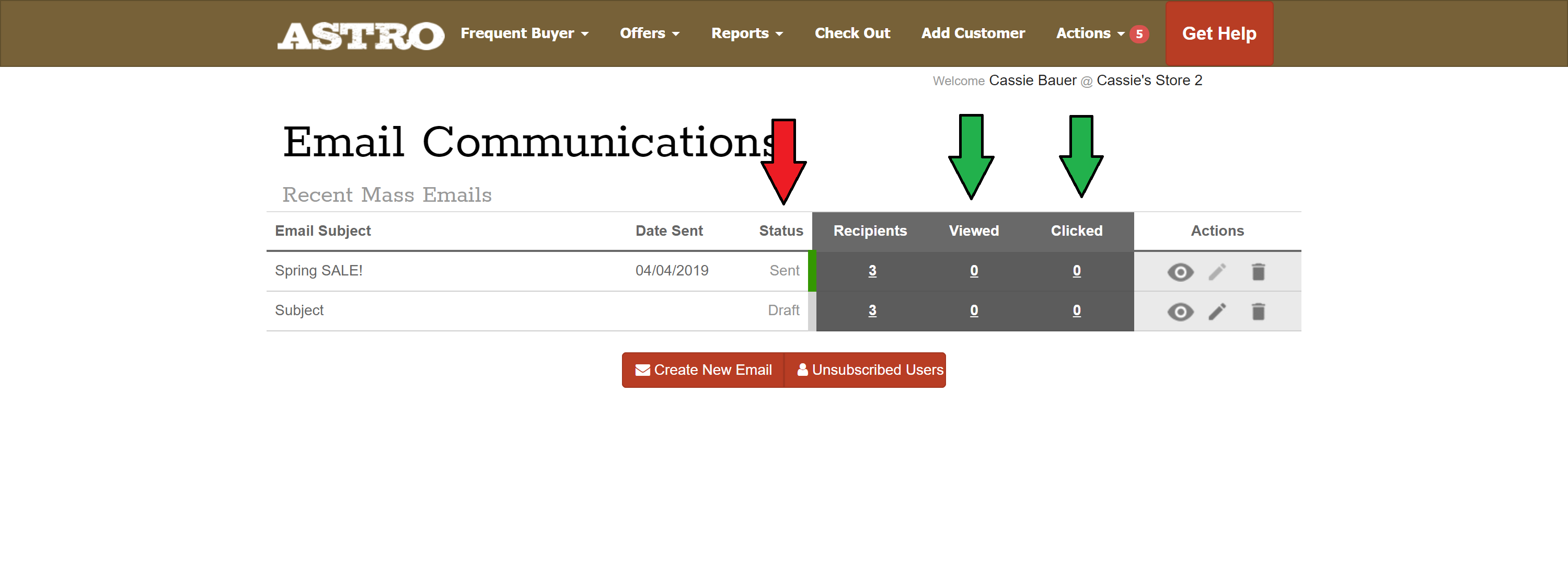Delete the Spring SALE! email with trash icon
This screenshot has height=587, width=1568.
[1258, 272]
